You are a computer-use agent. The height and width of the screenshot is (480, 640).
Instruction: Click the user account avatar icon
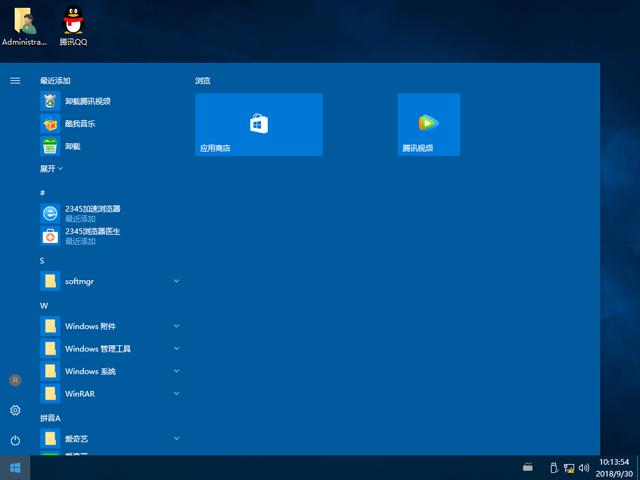coord(15,380)
